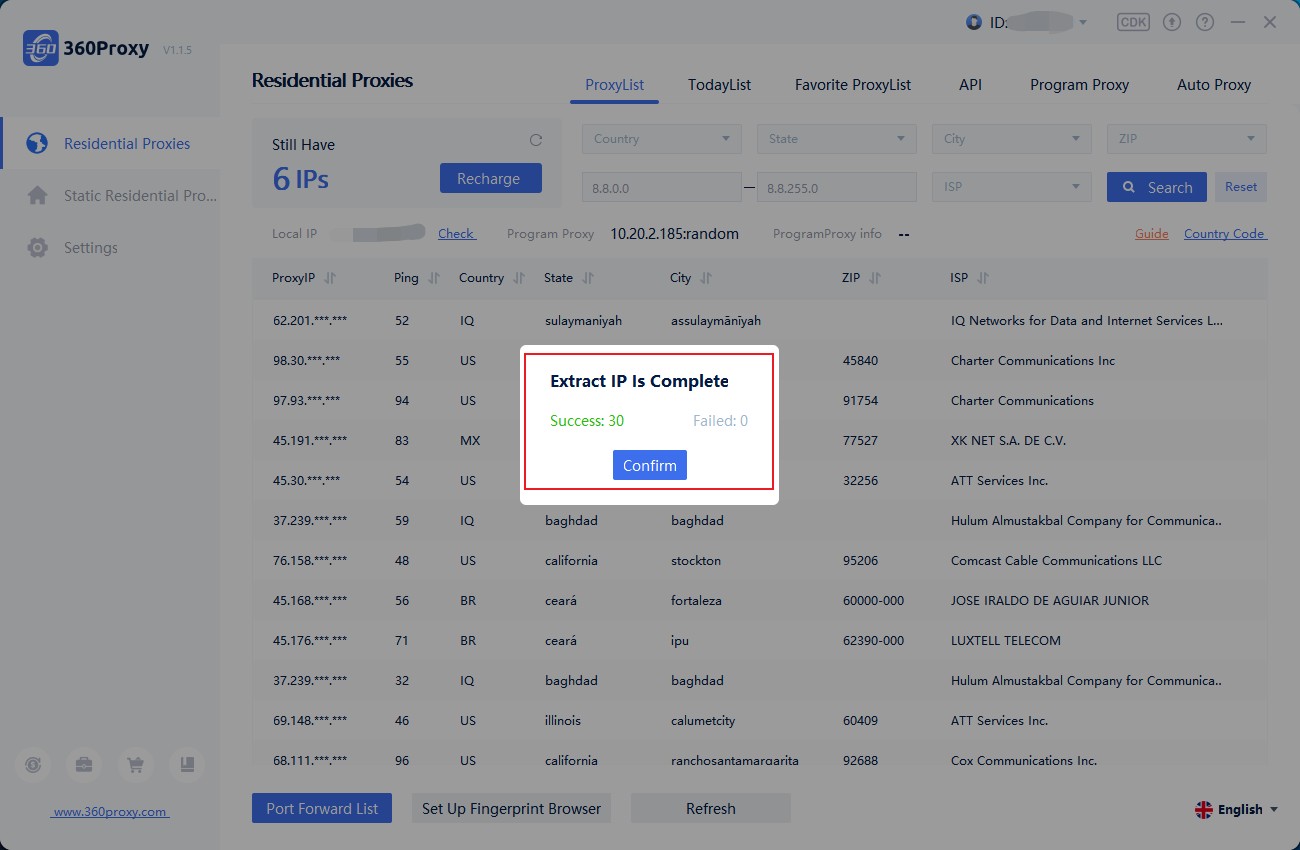Click Set Up Fingerprint Browser button

tap(511, 808)
